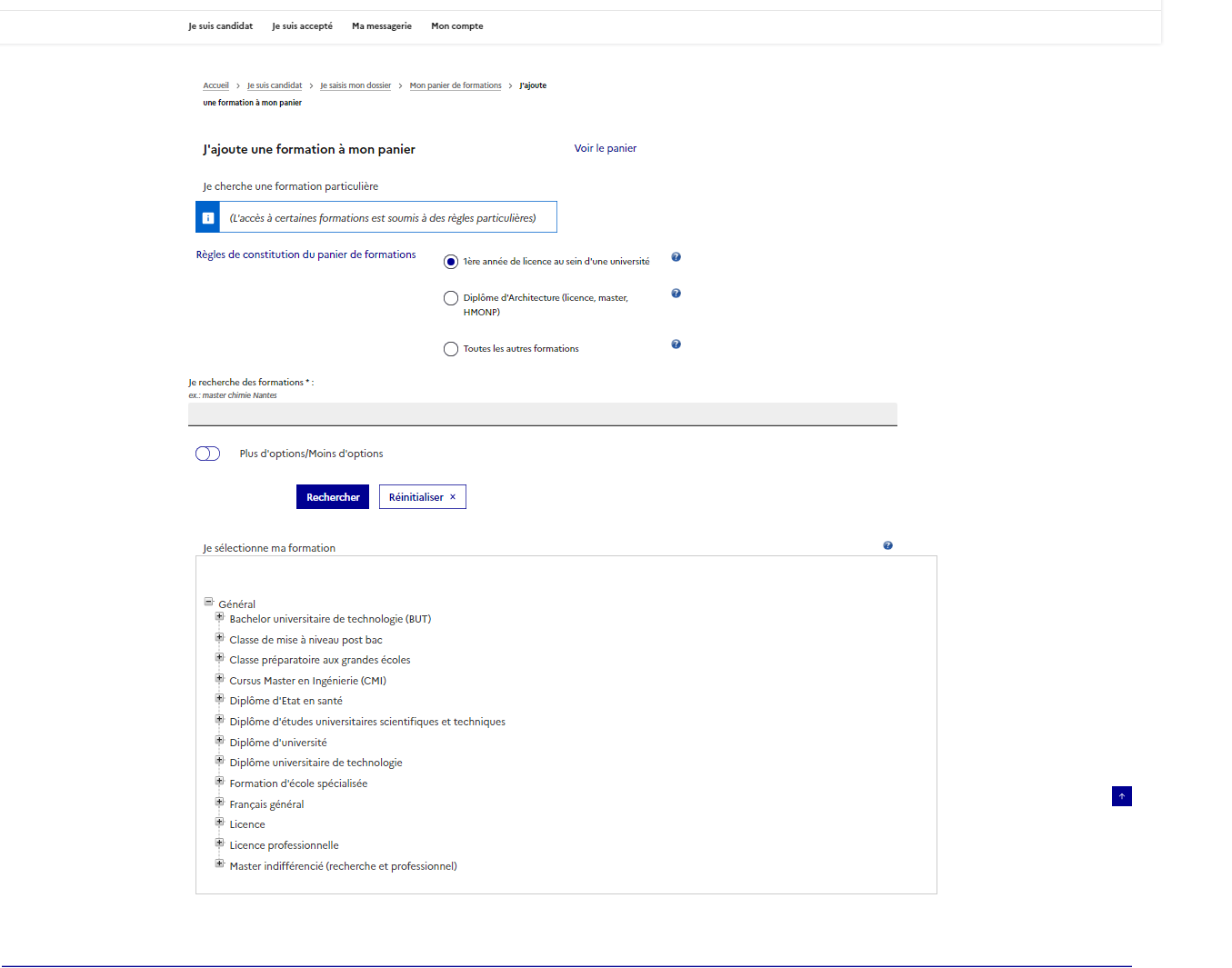The height and width of the screenshot is (968, 1232).
Task: Open Je suis candidat menu
Action: [221, 26]
